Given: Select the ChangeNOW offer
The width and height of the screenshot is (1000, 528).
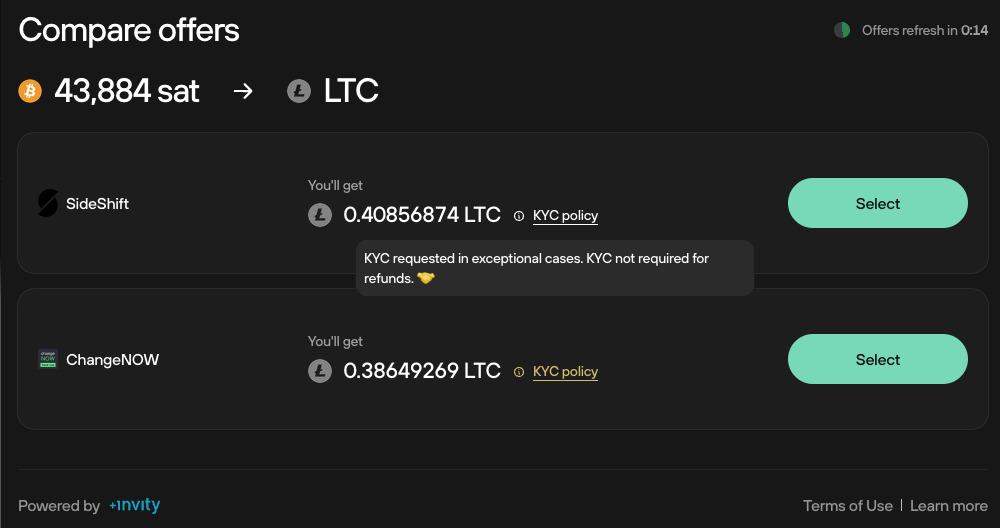Looking at the screenshot, I should (878, 359).
